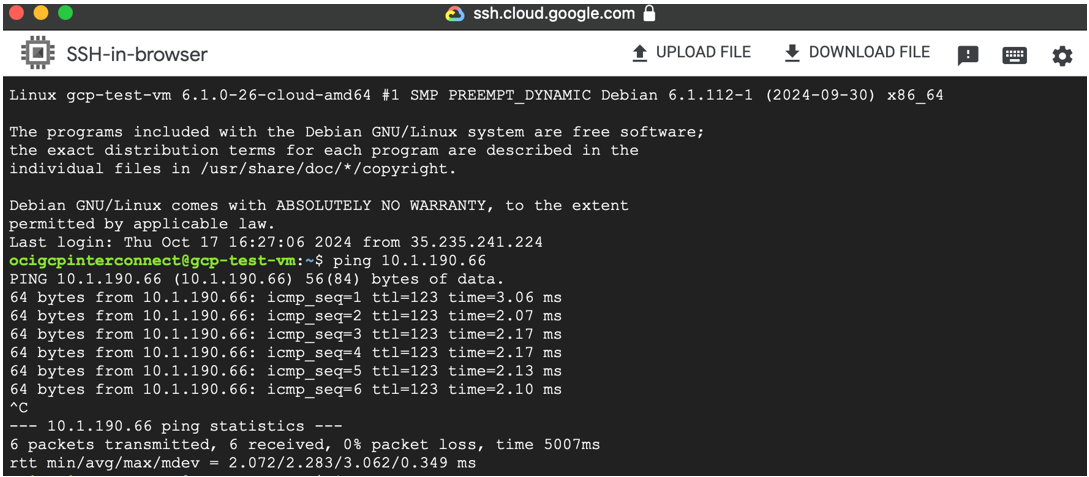This screenshot has height=477, width=1089.
Task: Open the send feedback speech-bubble icon
Action: 968,56
